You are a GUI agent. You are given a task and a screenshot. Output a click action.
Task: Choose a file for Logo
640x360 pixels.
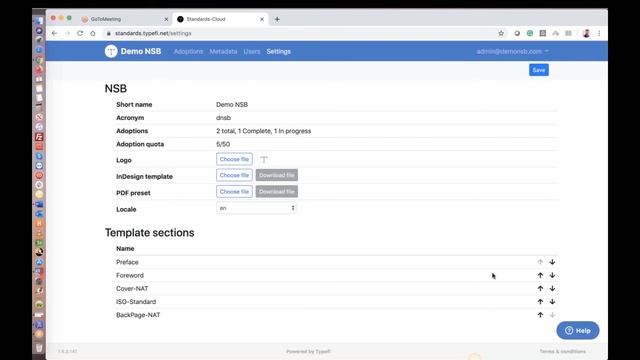(x=234, y=159)
